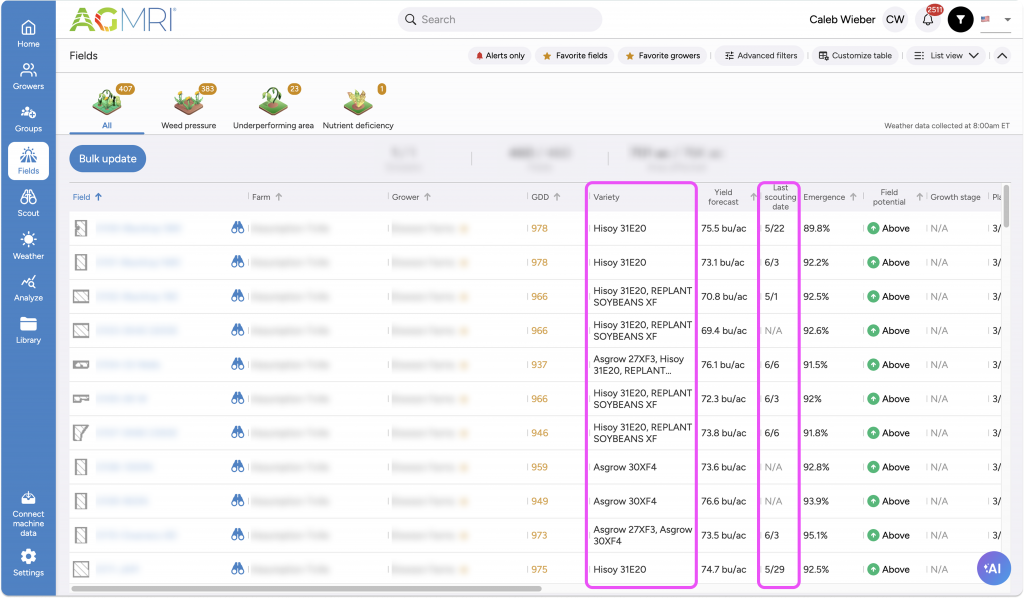Click the Caleb Wieber user name
The width and height of the screenshot is (1024, 598).
pos(842,20)
